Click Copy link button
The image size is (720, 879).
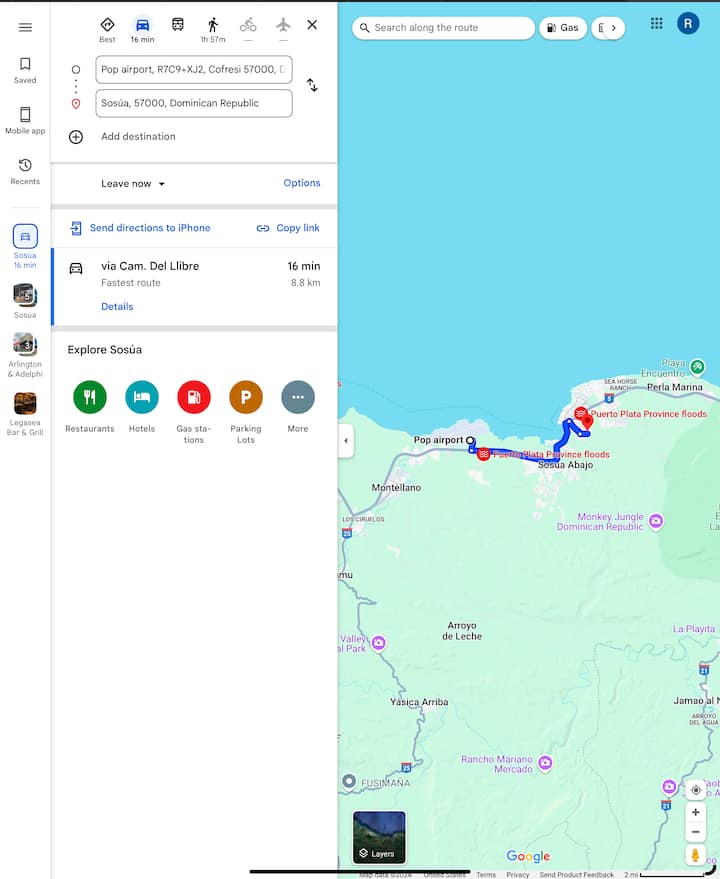click(x=288, y=228)
